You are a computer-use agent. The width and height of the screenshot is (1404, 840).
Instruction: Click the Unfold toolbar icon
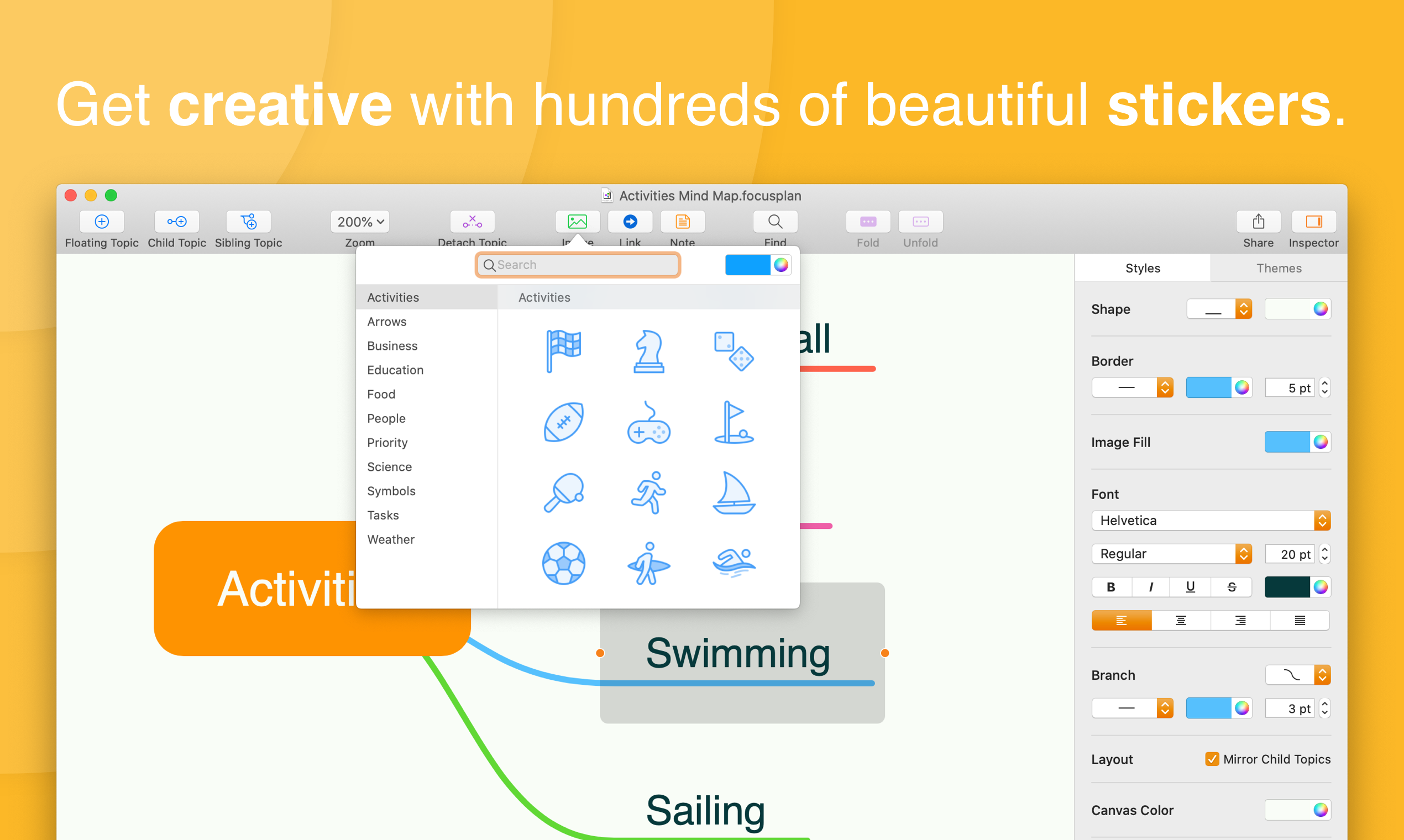click(920, 221)
